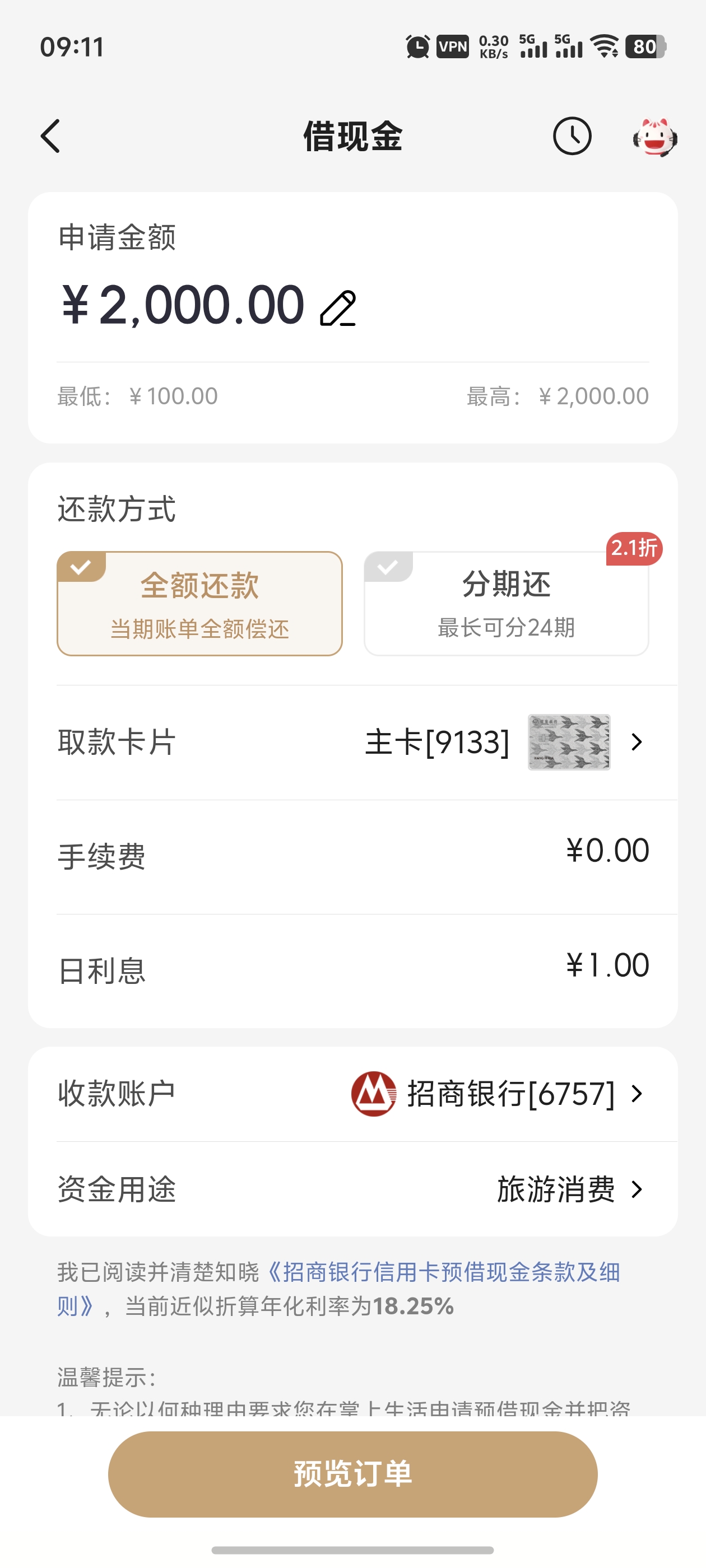Tap the 日利息 row
Image resolution: width=706 pixels, height=1568 pixels.
(x=352, y=971)
